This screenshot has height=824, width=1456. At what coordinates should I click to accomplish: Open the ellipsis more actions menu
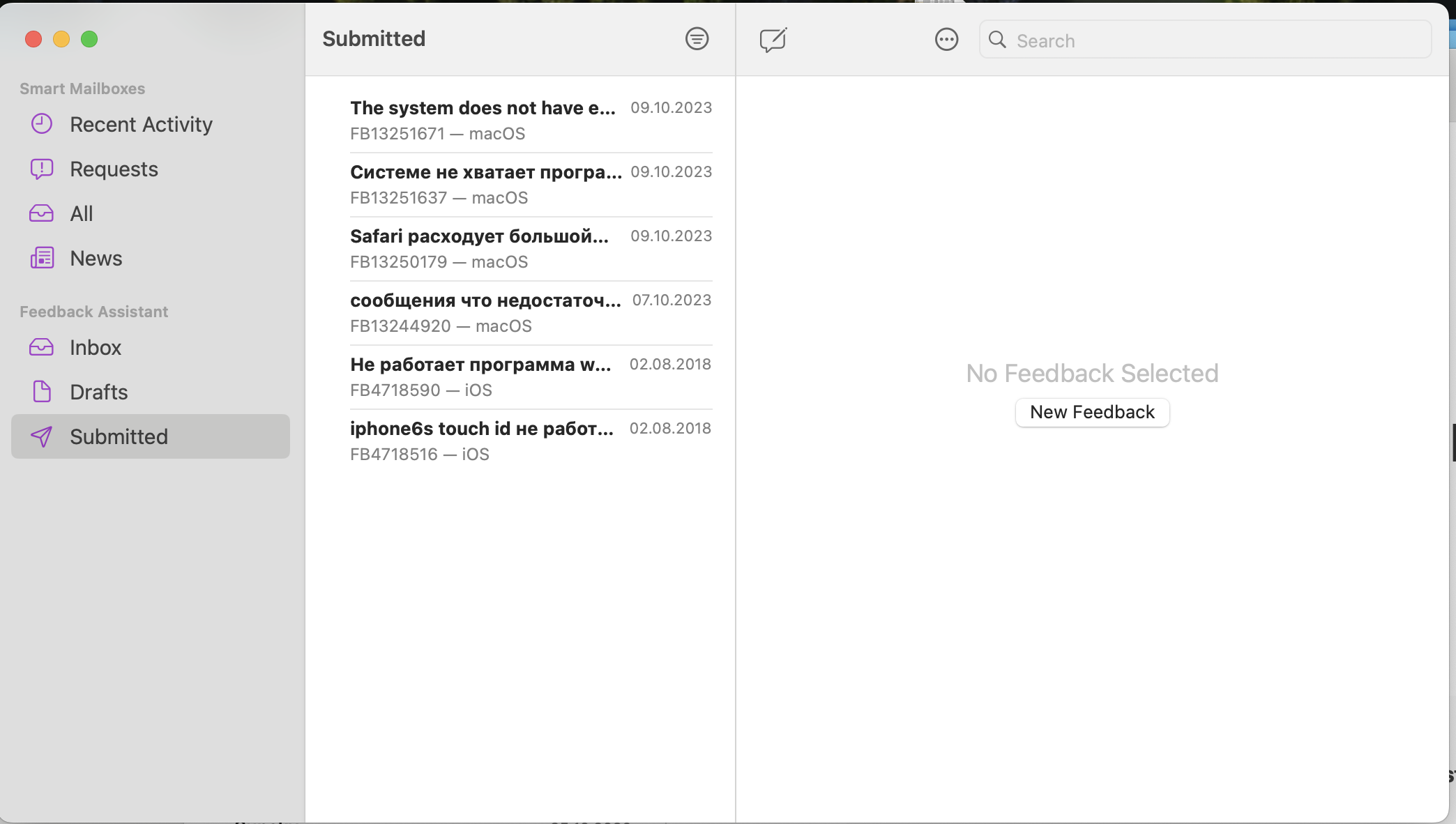coord(946,40)
